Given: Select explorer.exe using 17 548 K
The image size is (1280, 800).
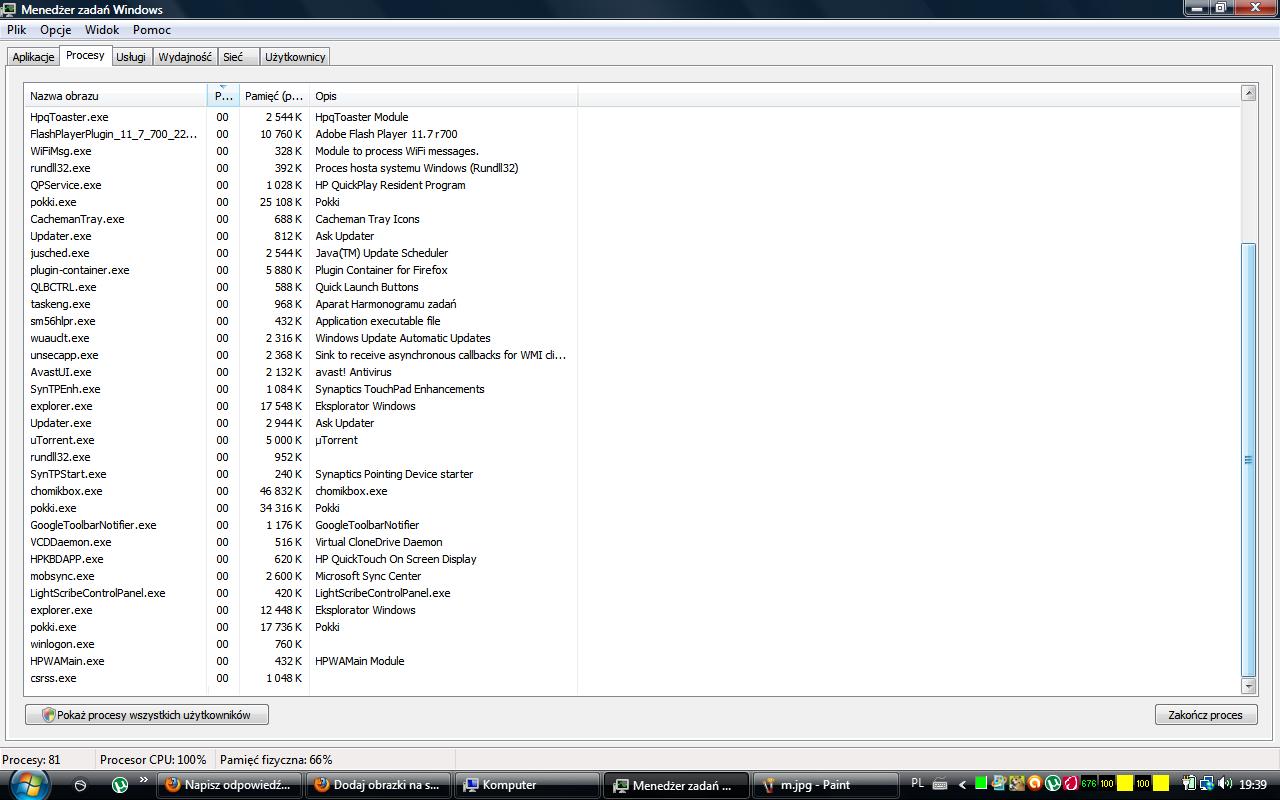Looking at the screenshot, I should point(301,406).
